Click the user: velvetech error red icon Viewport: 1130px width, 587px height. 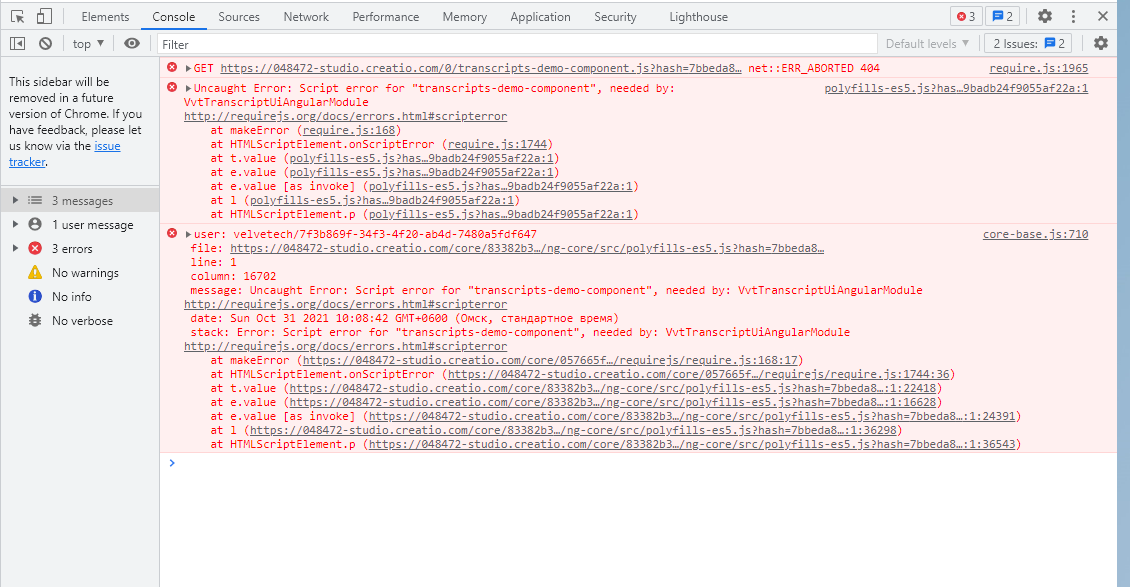pos(172,233)
